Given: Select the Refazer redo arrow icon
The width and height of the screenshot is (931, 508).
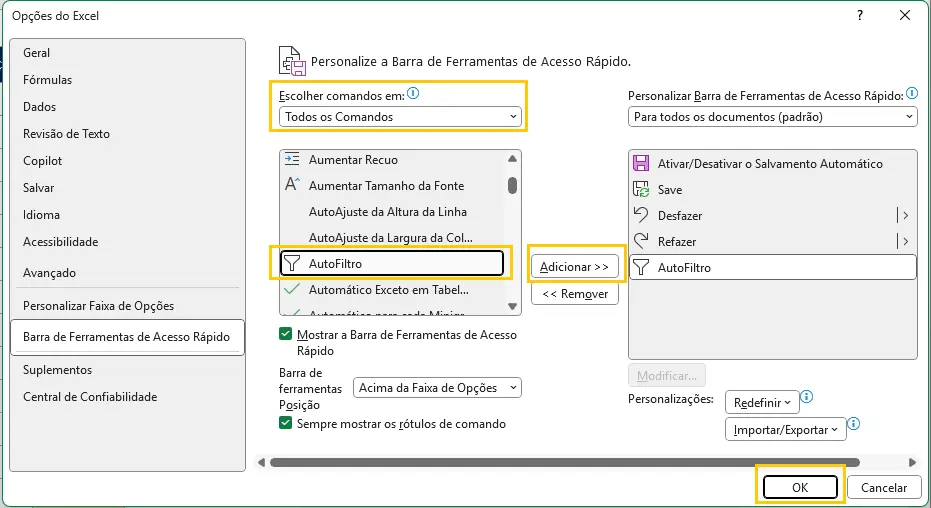Looking at the screenshot, I should pyautogui.click(x=642, y=241).
